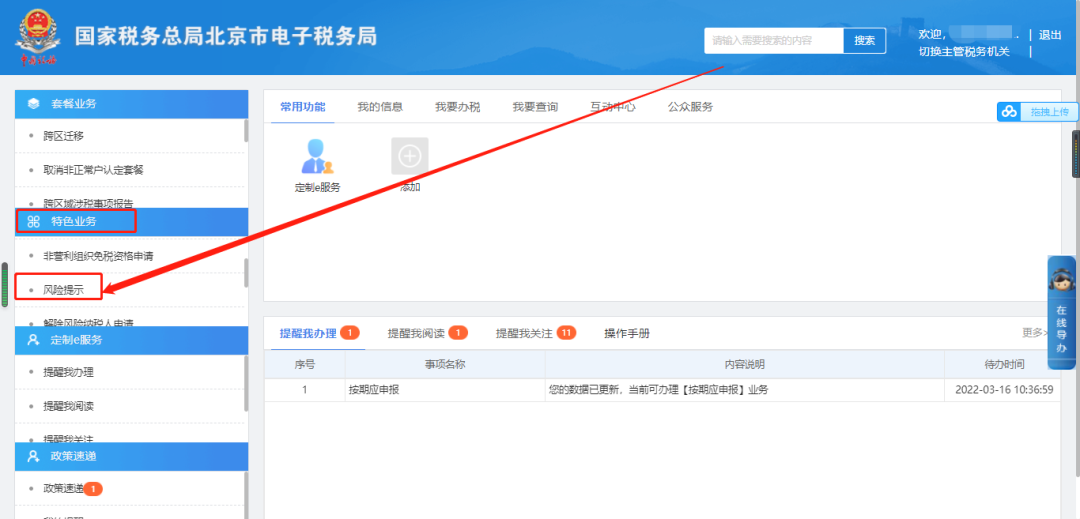Click the 拖拽上传 button
This screenshot has height=519, width=1080.
1037,112
